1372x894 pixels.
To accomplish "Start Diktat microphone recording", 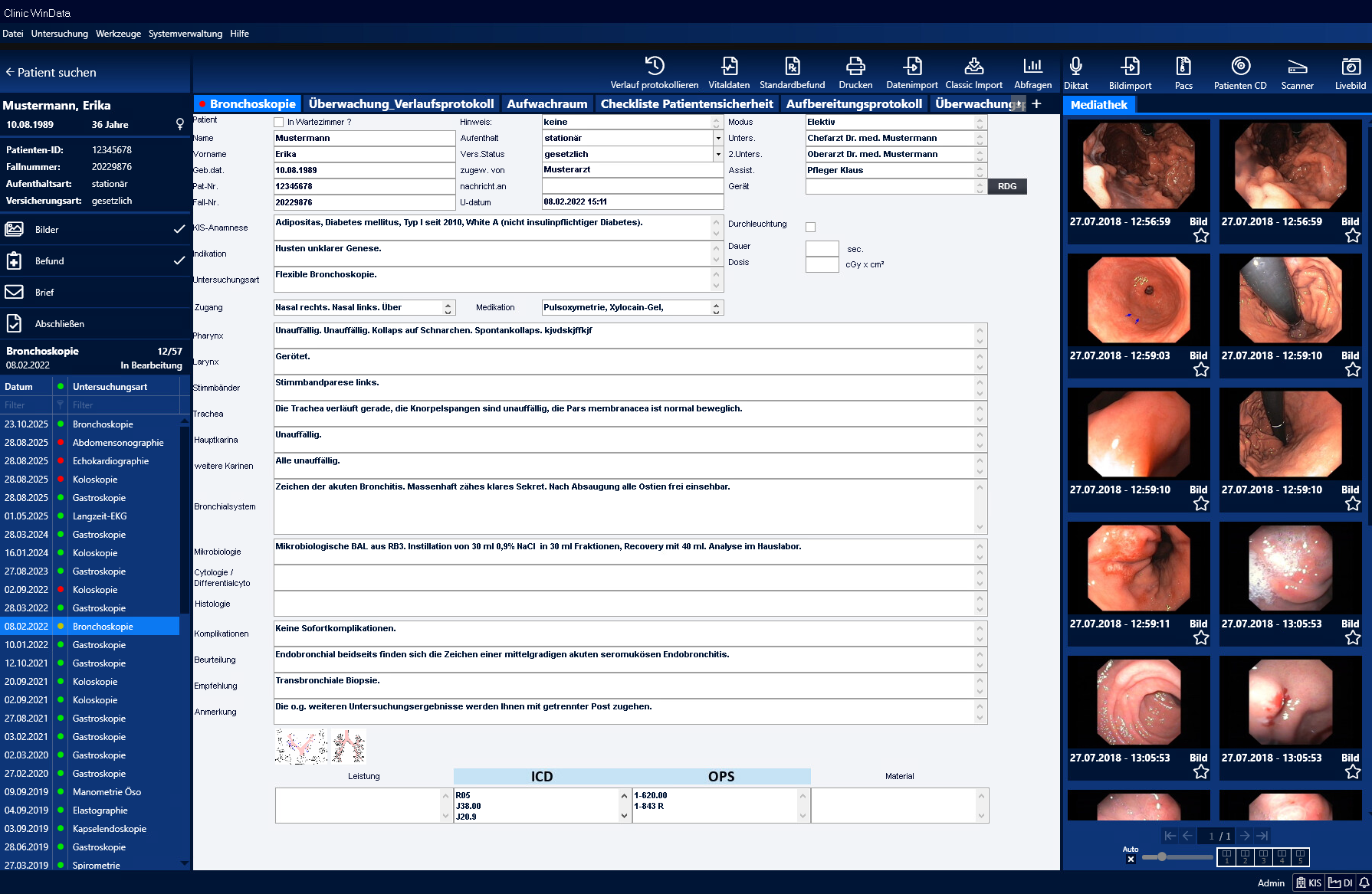I will click(x=1075, y=67).
